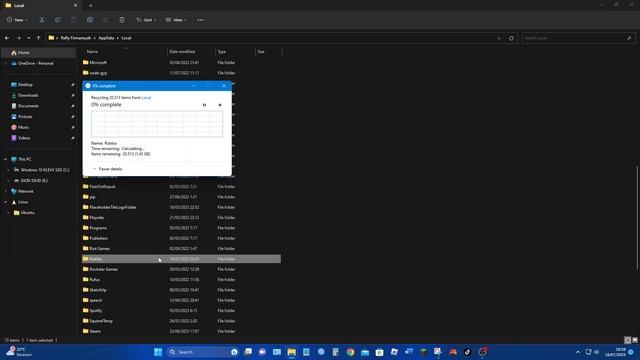640x360 pixels.
Task: Click the recycling progress graph
Action: [157, 124]
